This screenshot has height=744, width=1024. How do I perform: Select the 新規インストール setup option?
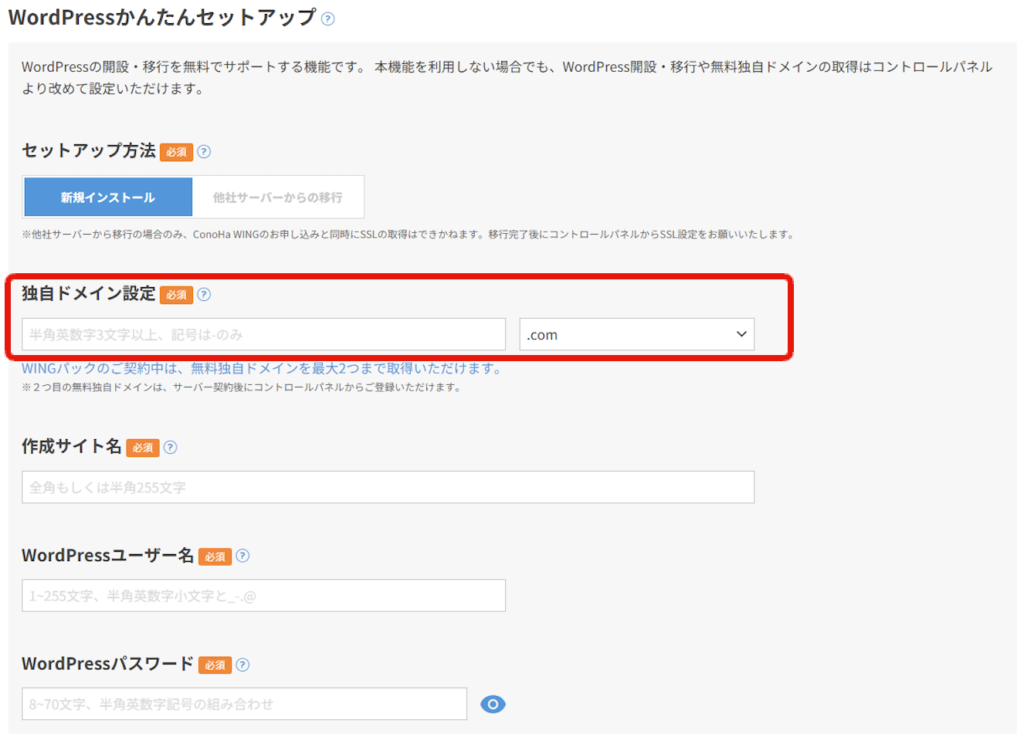point(108,197)
